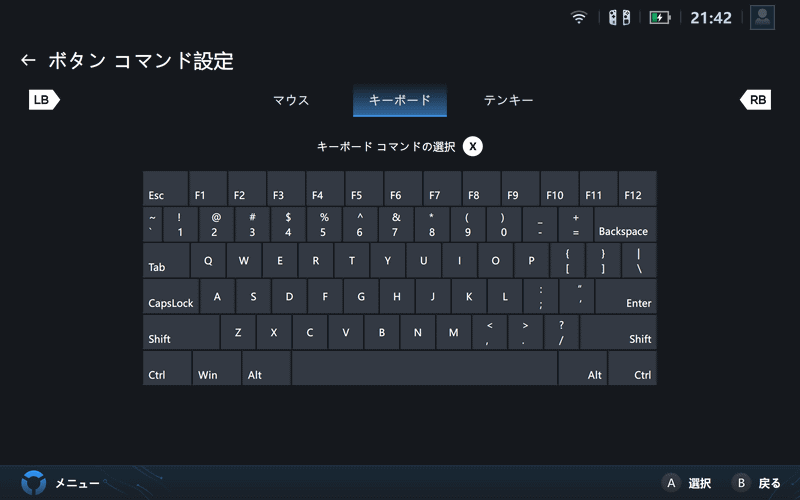Screen dimensions: 800x500
Task: Pick the 0 / right parenthesis key
Action: click(x=504, y=224)
